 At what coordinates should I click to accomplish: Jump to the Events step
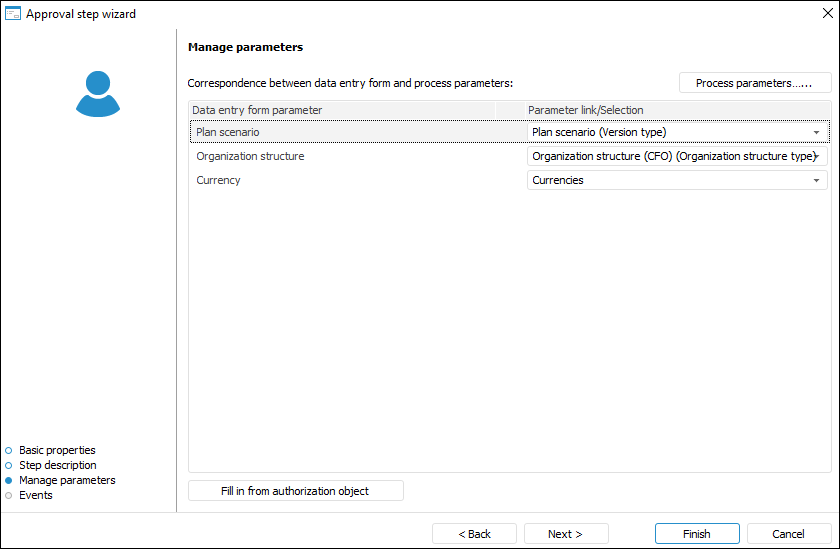point(35,495)
